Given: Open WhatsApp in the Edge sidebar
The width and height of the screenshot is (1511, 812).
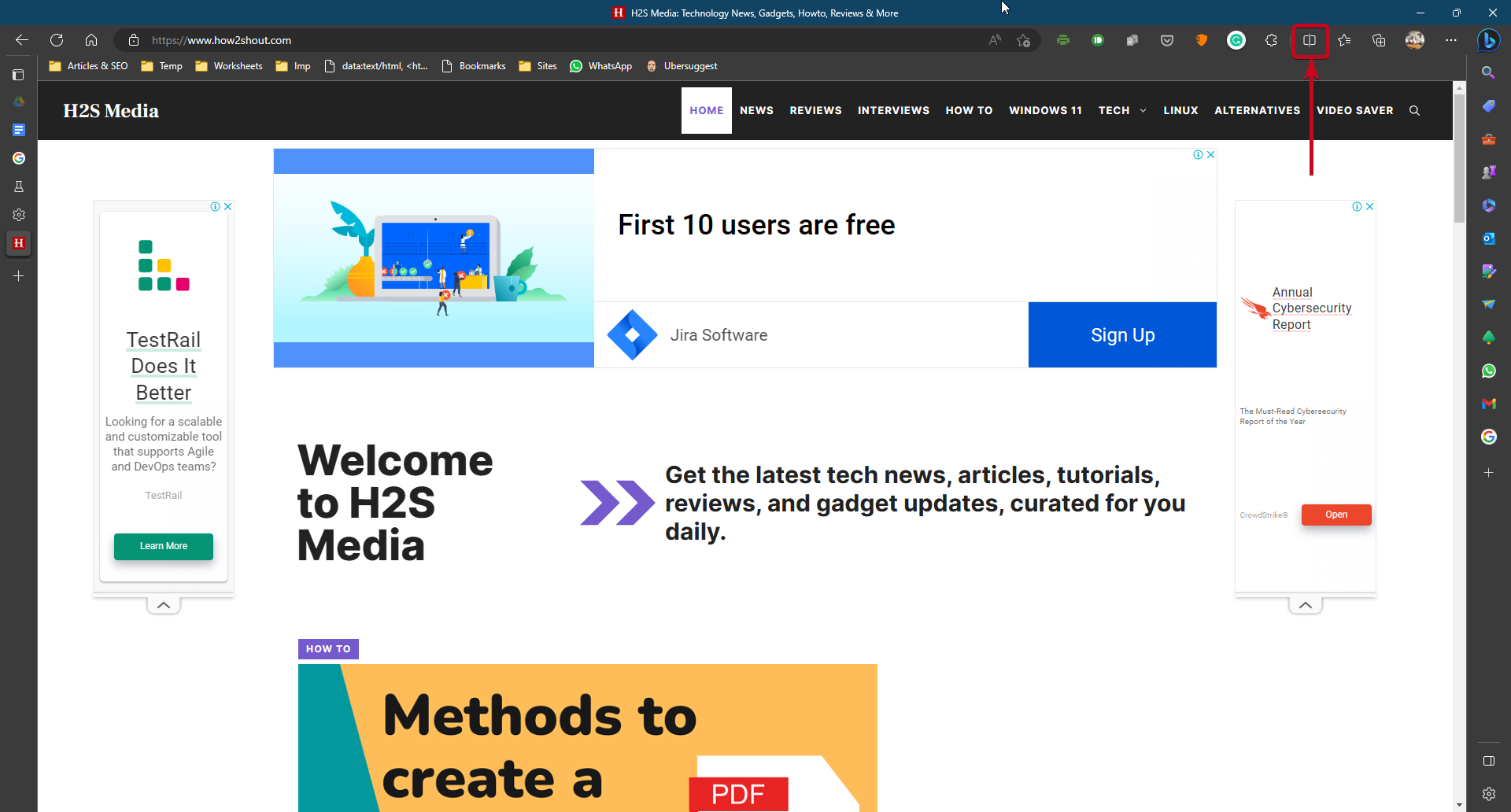Looking at the screenshot, I should [1488, 371].
